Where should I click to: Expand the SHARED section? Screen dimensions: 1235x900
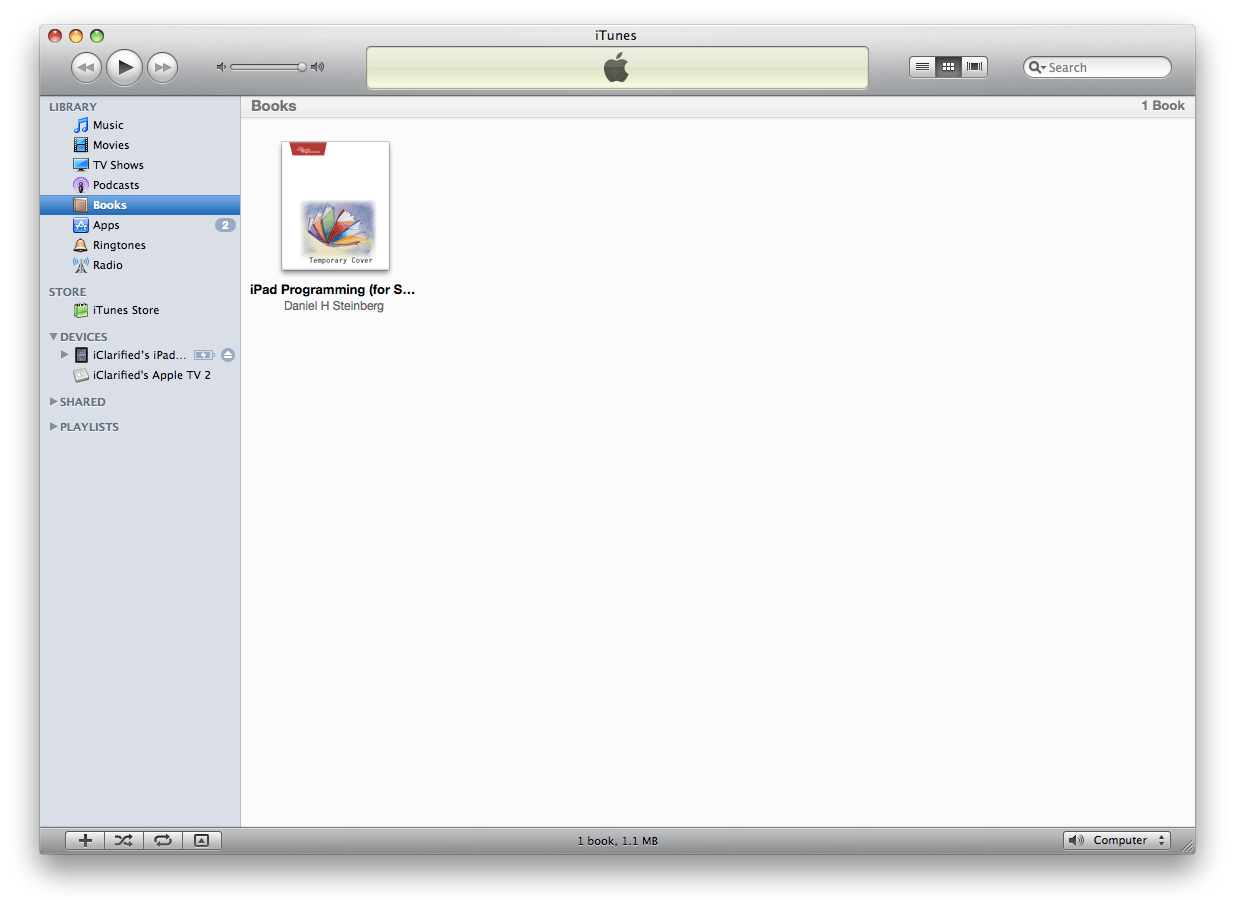point(53,401)
